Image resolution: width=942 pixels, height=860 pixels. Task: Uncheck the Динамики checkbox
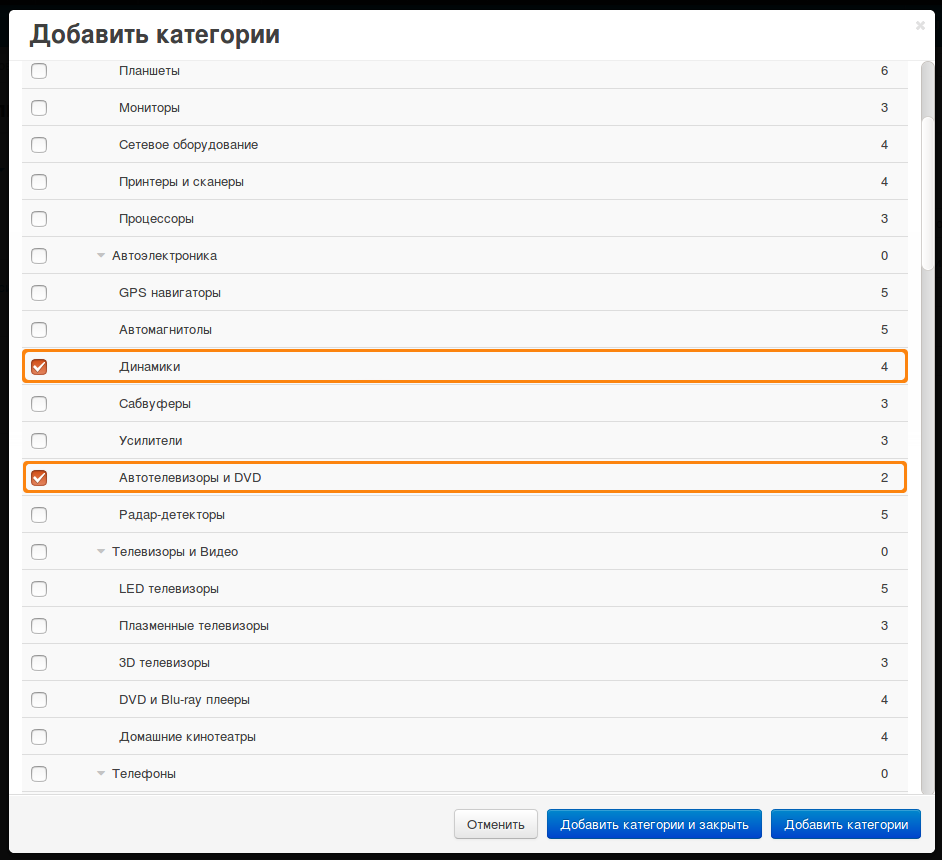pyautogui.click(x=39, y=366)
